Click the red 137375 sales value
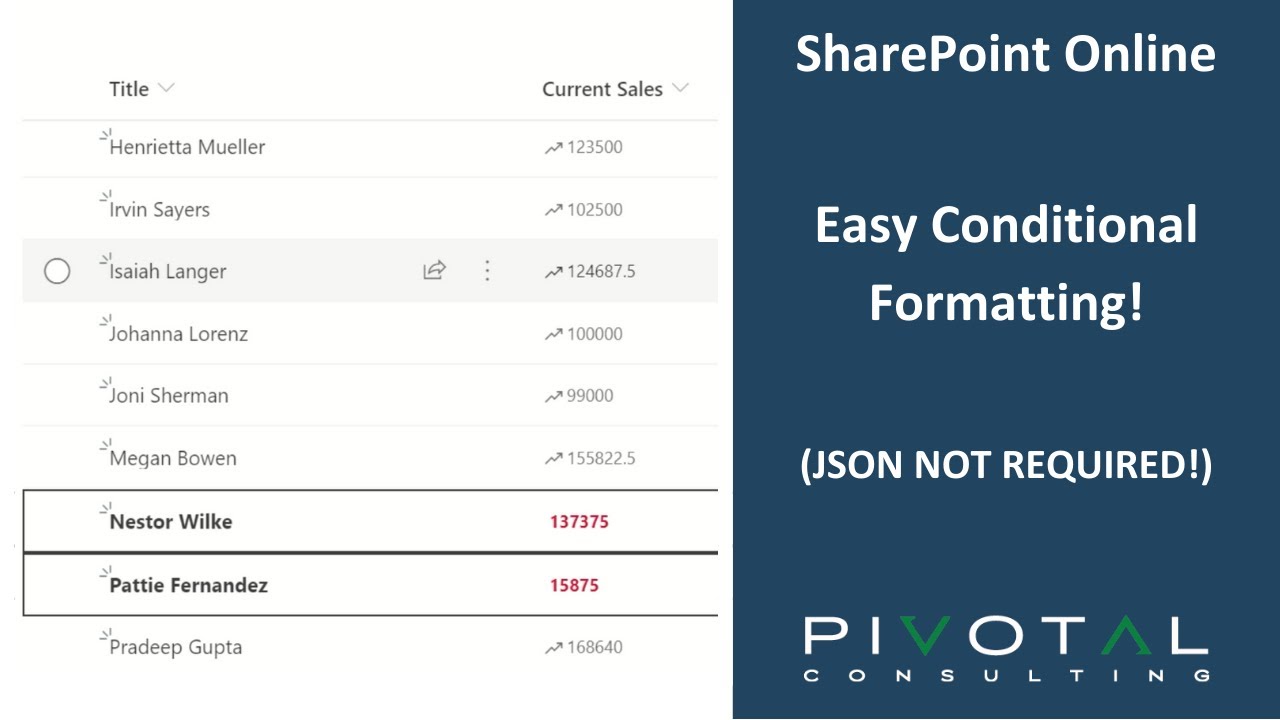The image size is (1280, 720). pos(579,522)
